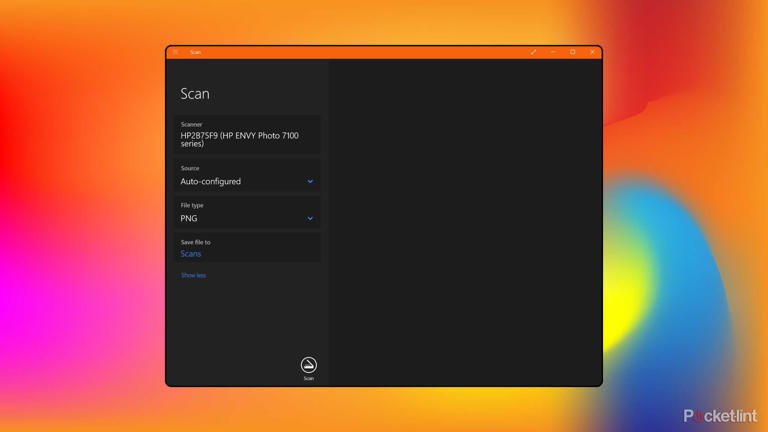The image size is (768, 432).
Task: Select the HP ENVY Photo 7100 scanner field
Action: coord(248,135)
